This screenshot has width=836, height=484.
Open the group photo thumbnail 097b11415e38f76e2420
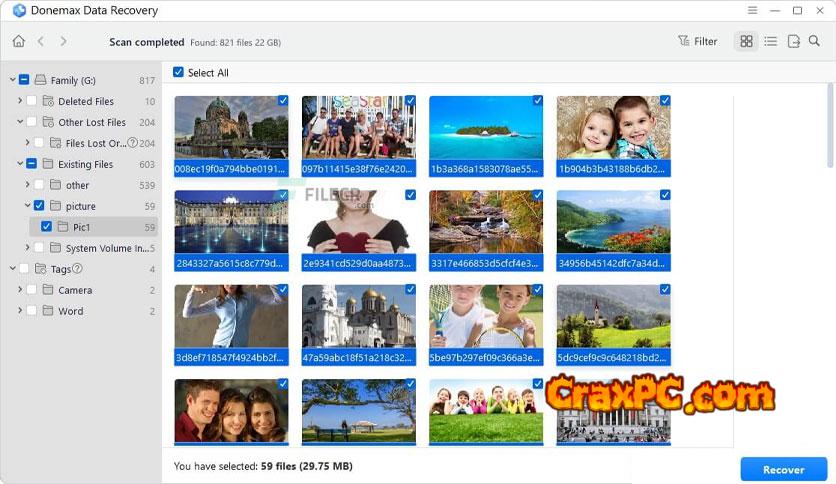pyautogui.click(x=359, y=127)
